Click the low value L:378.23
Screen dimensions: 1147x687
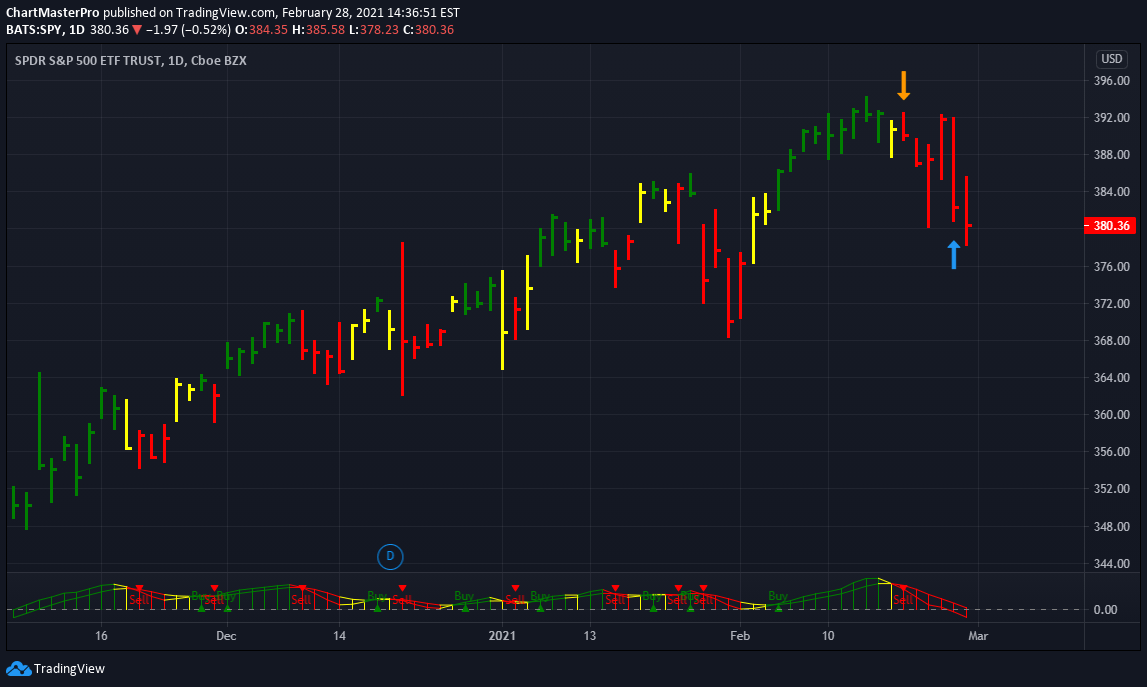pos(373,30)
